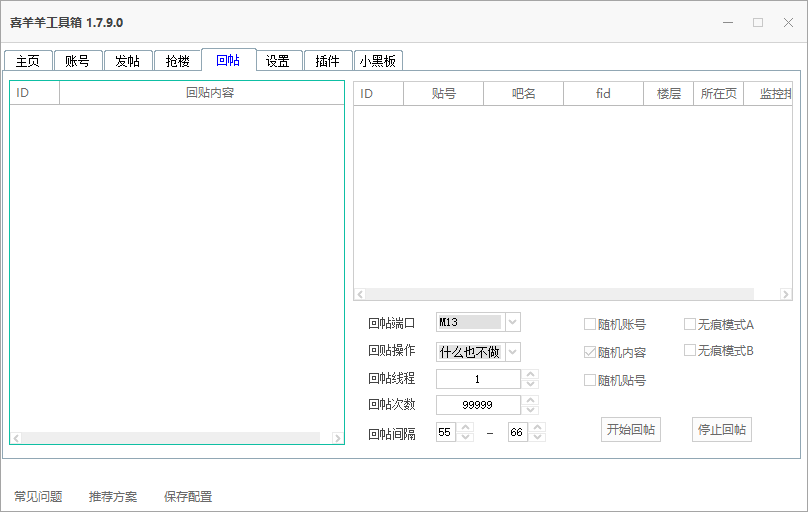Increase the minimum 回帖间隔 value (55)
This screenshot has width=808, height=512.
tap(465, 427)
